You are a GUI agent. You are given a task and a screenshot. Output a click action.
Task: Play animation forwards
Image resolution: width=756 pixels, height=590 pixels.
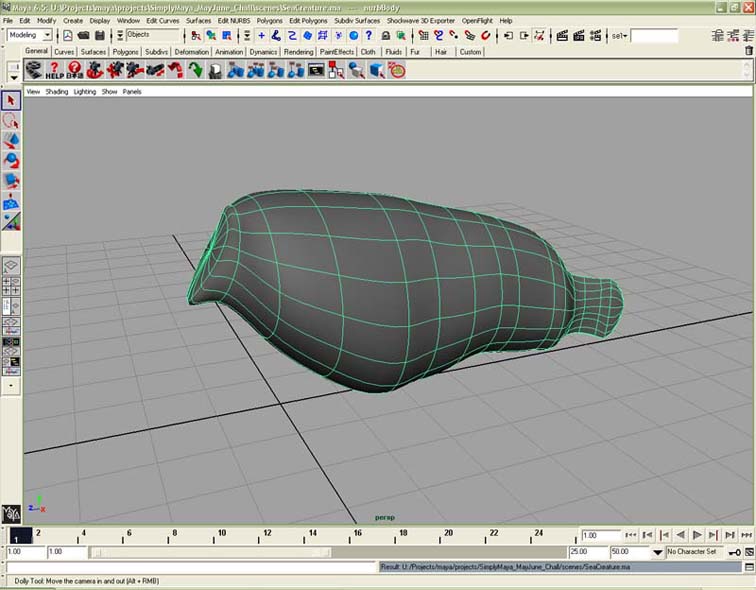[697, 535]
